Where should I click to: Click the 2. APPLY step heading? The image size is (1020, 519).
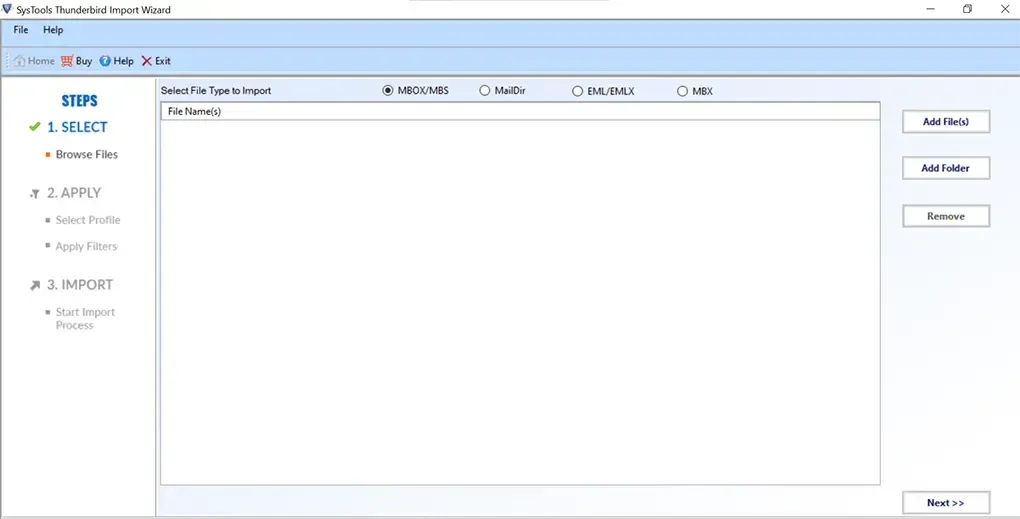pyautogui.click(x=74, y=193)
